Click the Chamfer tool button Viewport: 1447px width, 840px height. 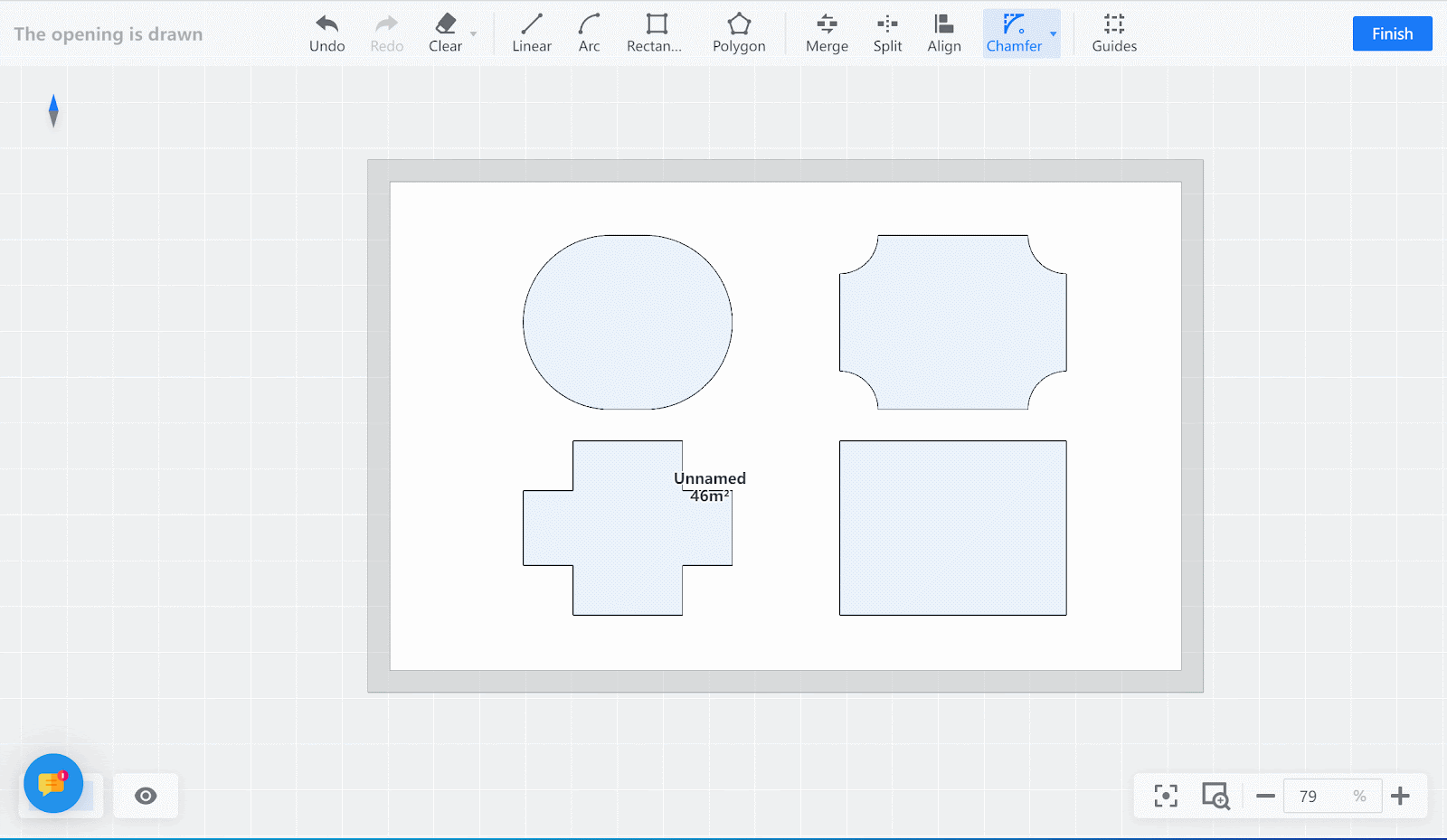point(1014,33)
